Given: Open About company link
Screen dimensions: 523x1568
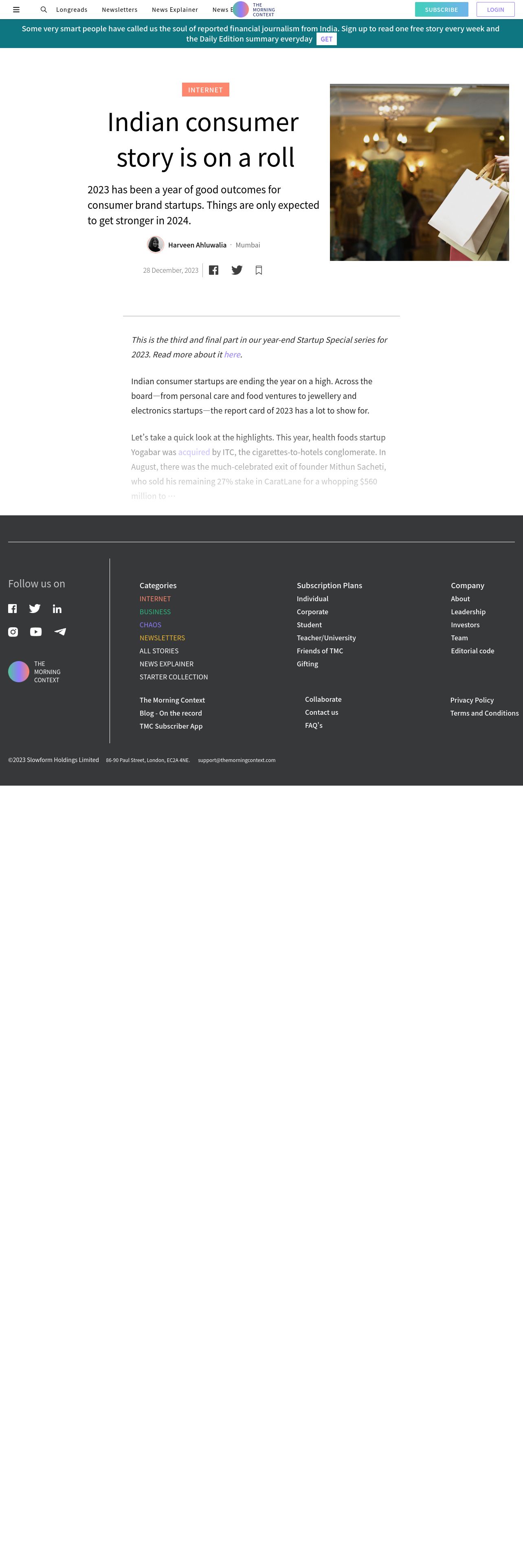Looking at the screenshot, I should pyautogui.click(x=460, y=599).
